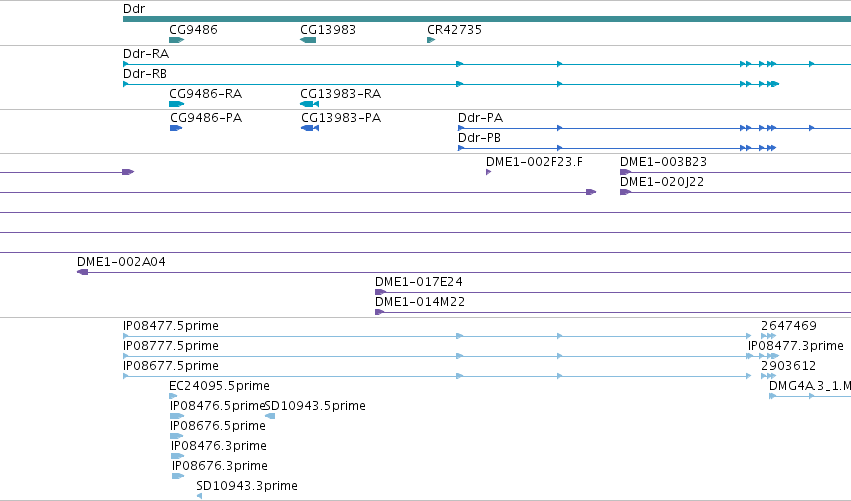Select the CG13983-RA transcript label
The height and width of the screenshot is (501, 851).
(340, 94)
